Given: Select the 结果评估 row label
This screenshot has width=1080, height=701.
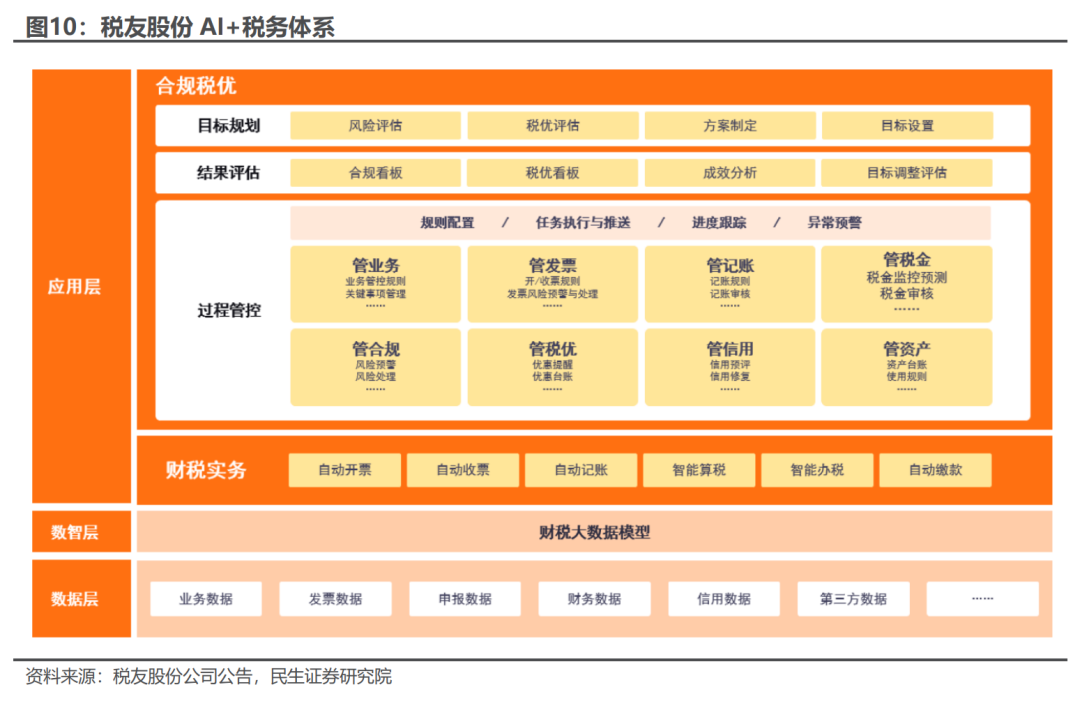Looking at the screenshot, I should 229,173.
